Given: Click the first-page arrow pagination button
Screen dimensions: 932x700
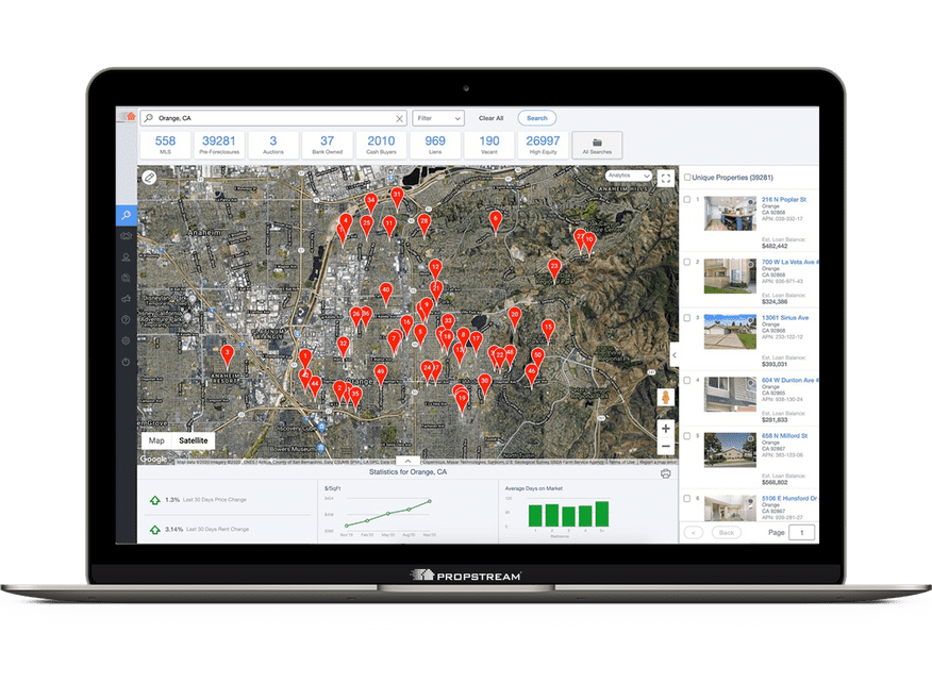Looking at the screenshot, I should (693, 532).
